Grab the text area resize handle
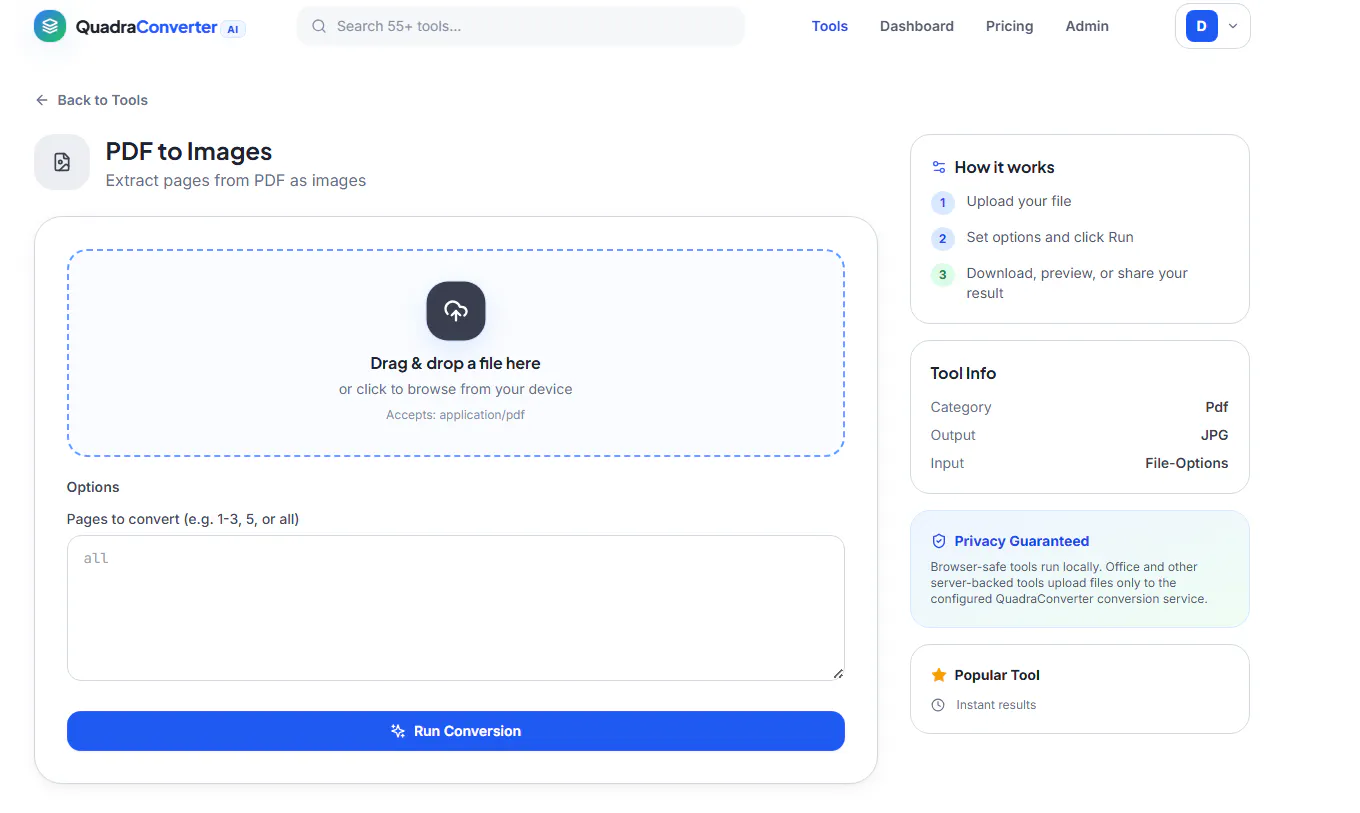 (x=838, y=674)
